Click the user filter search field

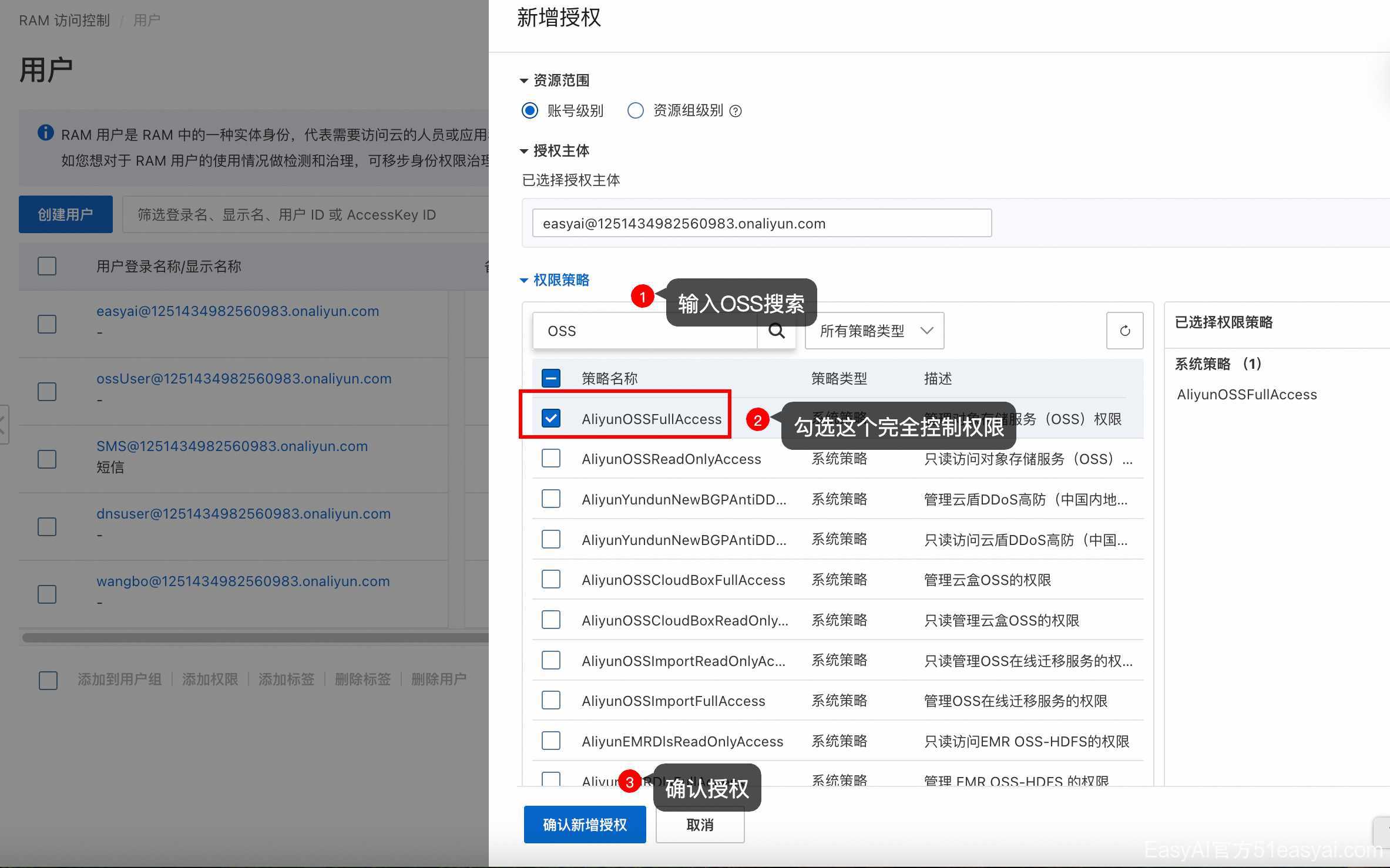(305, 214)
